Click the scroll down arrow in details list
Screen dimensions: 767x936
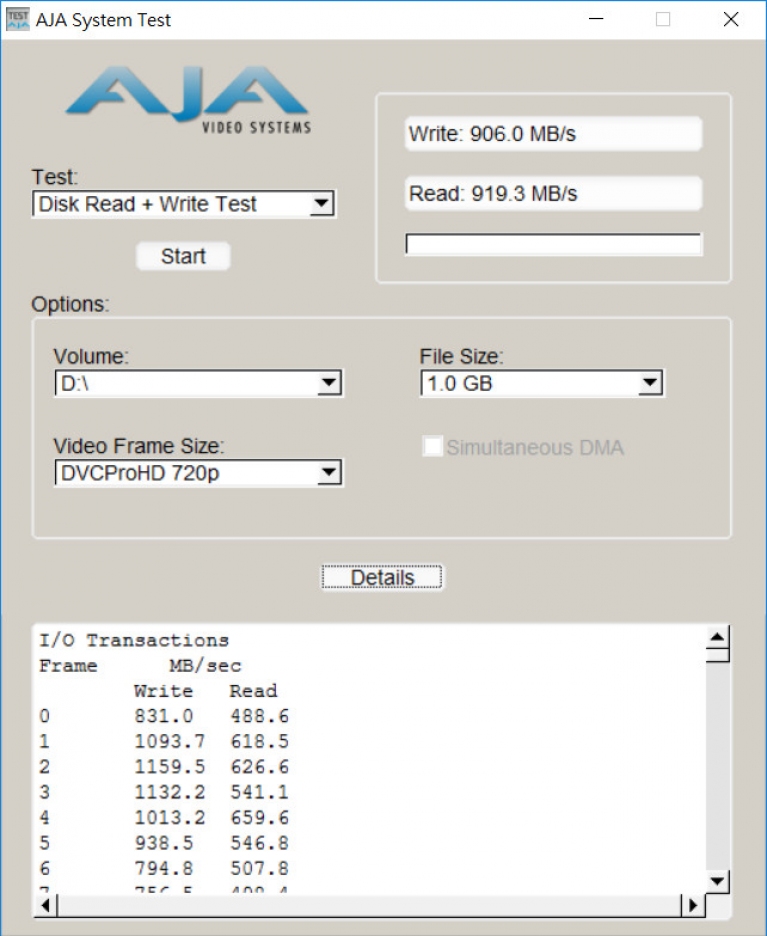pyautogui.click(x=717, y=881)
